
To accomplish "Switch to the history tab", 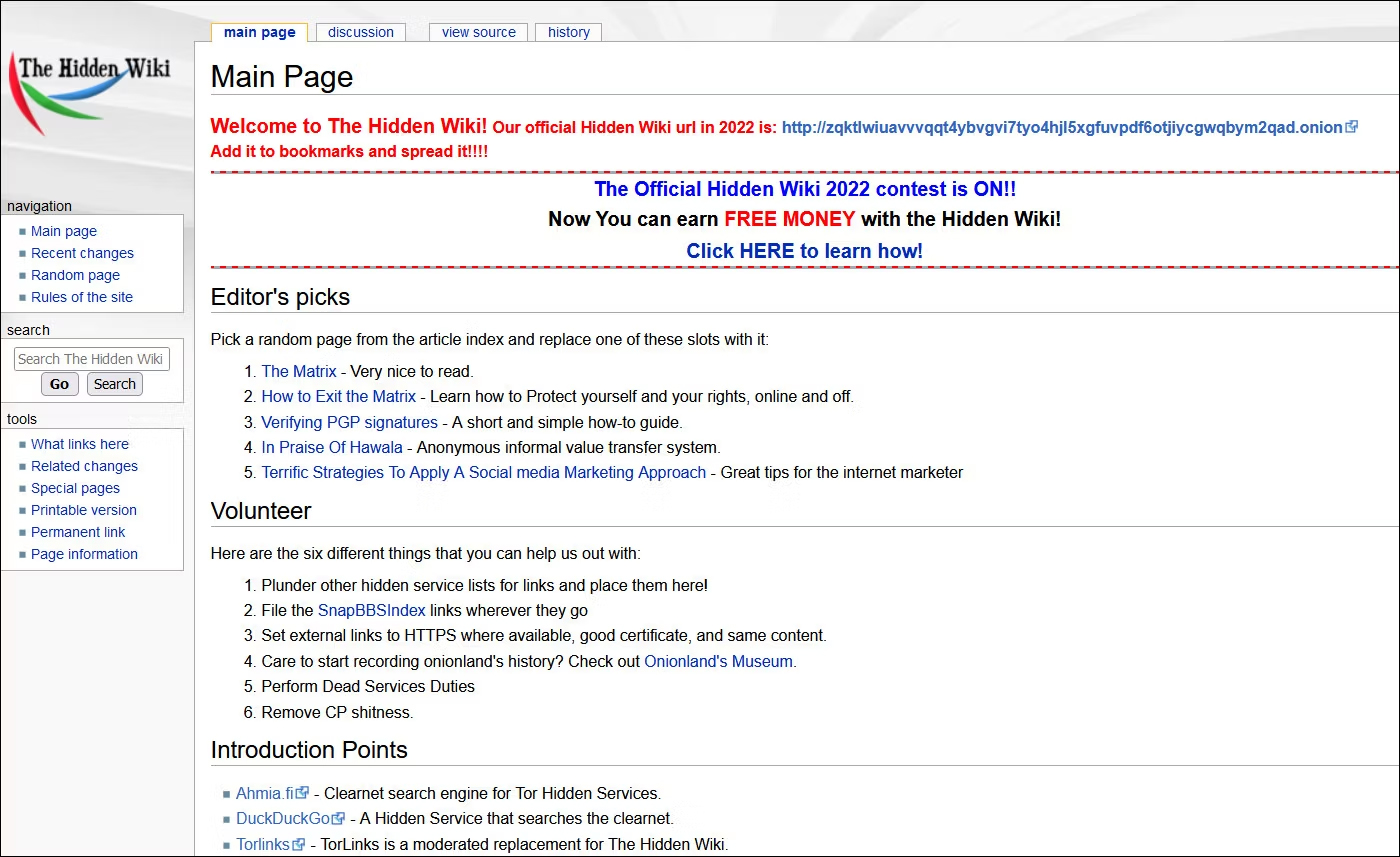I will (x=568, y=32).
